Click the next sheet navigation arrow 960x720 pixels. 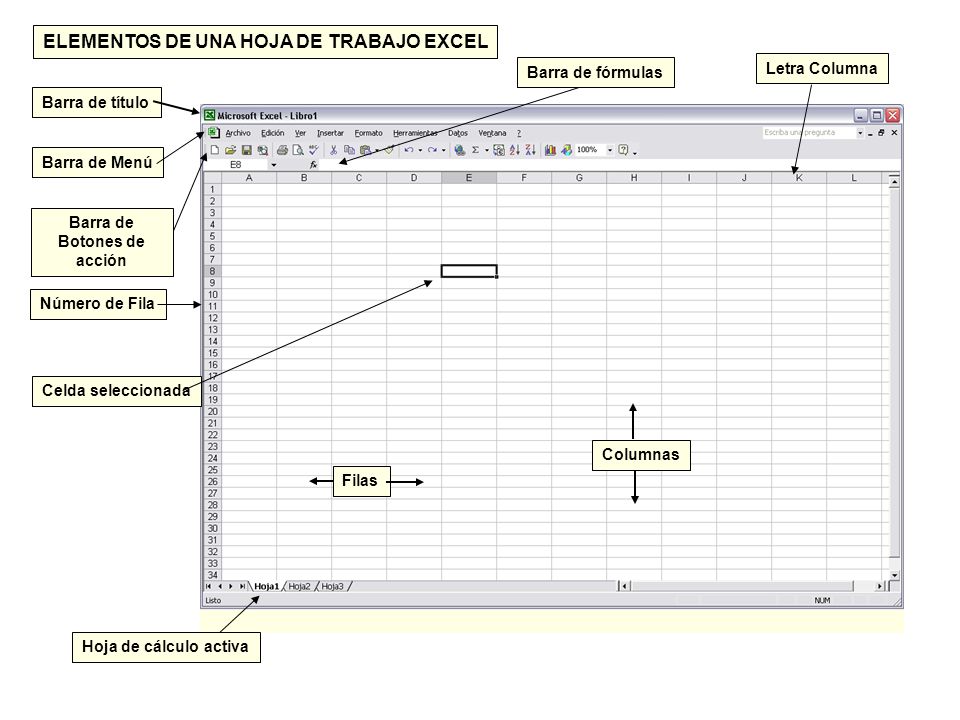[231, 586]
